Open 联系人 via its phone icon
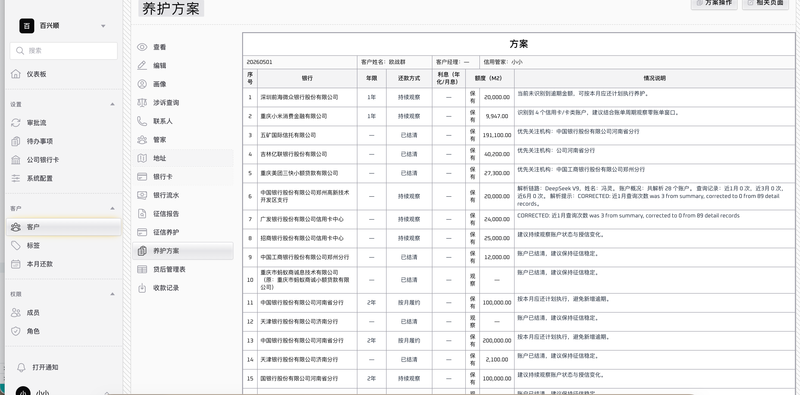Viewport: 800px width, 395px height. pyautogui.click(x=142, y=121)
